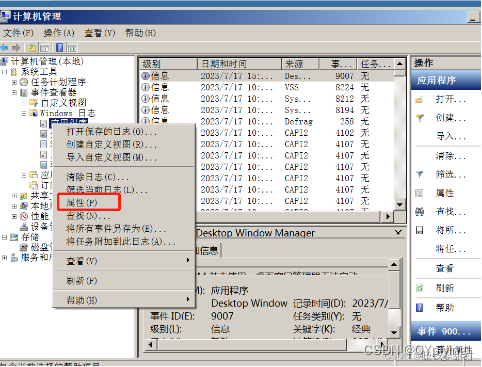Toggle the show/hide console tree toolbar icon
482x367 pixels.
click(44, 48)
